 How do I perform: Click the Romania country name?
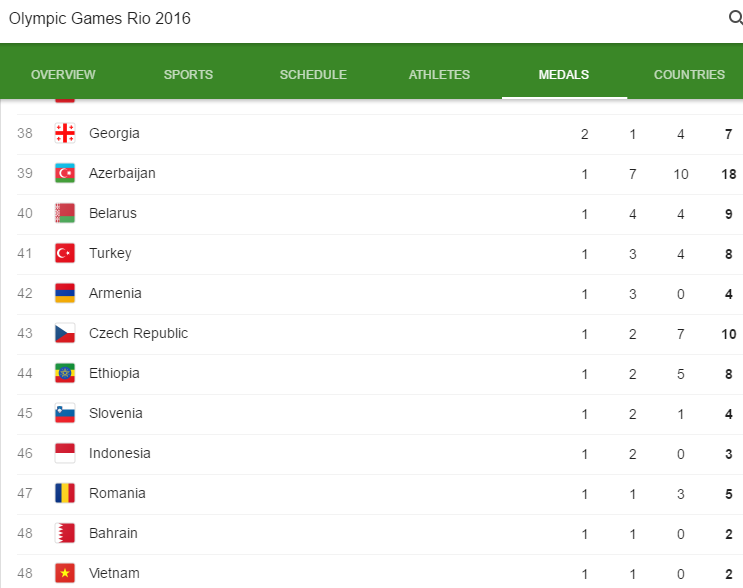click(117, 493)
